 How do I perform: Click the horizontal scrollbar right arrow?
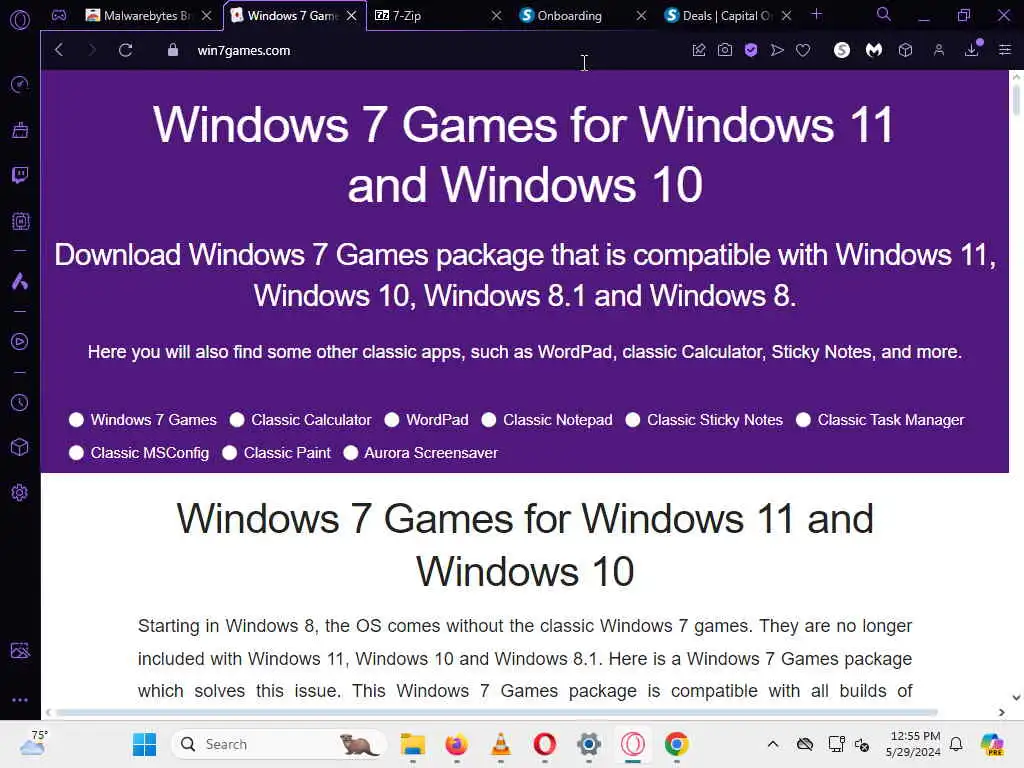pos(1002,712)
